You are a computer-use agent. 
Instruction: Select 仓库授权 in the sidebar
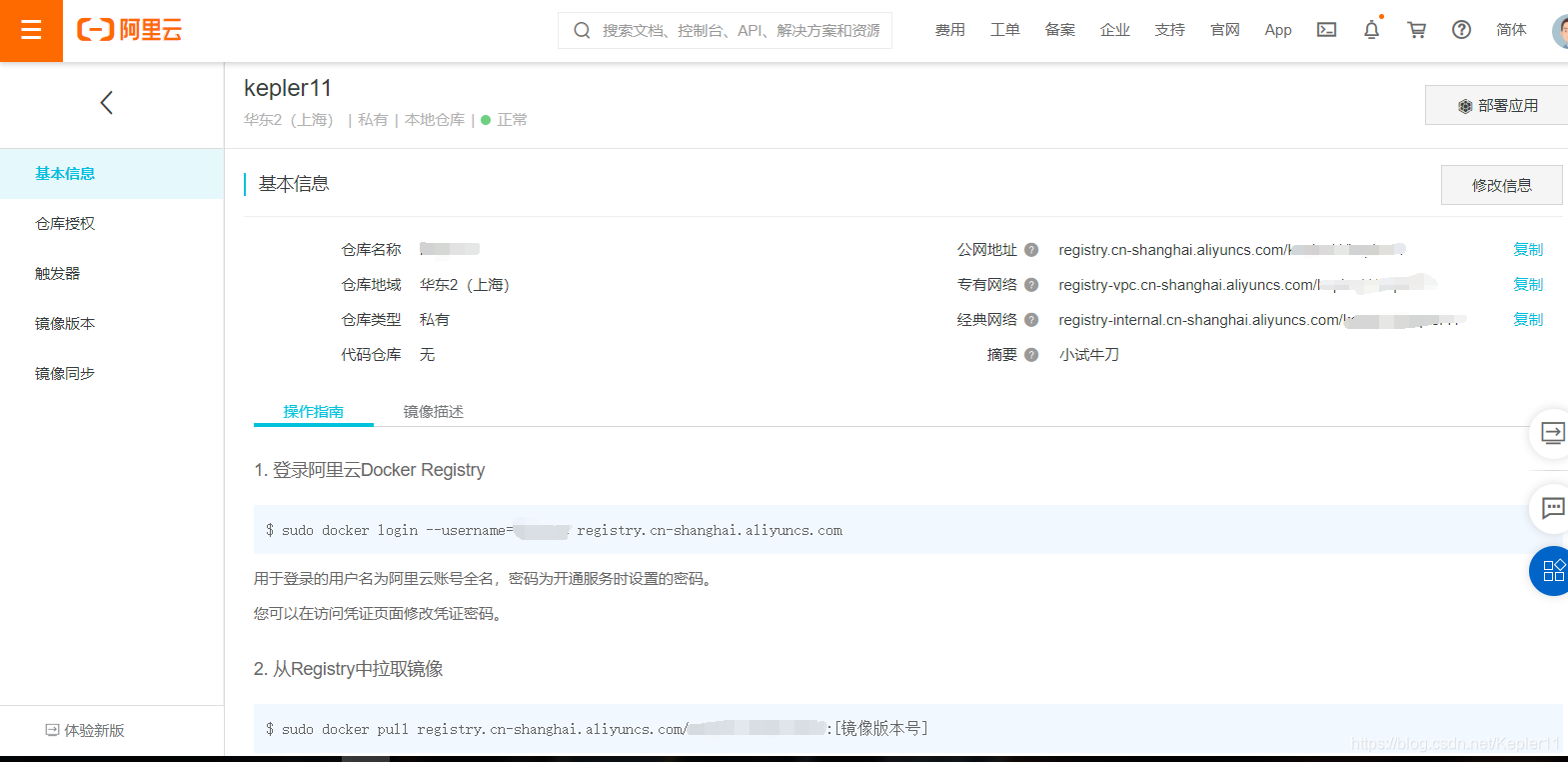pos(112,224)
